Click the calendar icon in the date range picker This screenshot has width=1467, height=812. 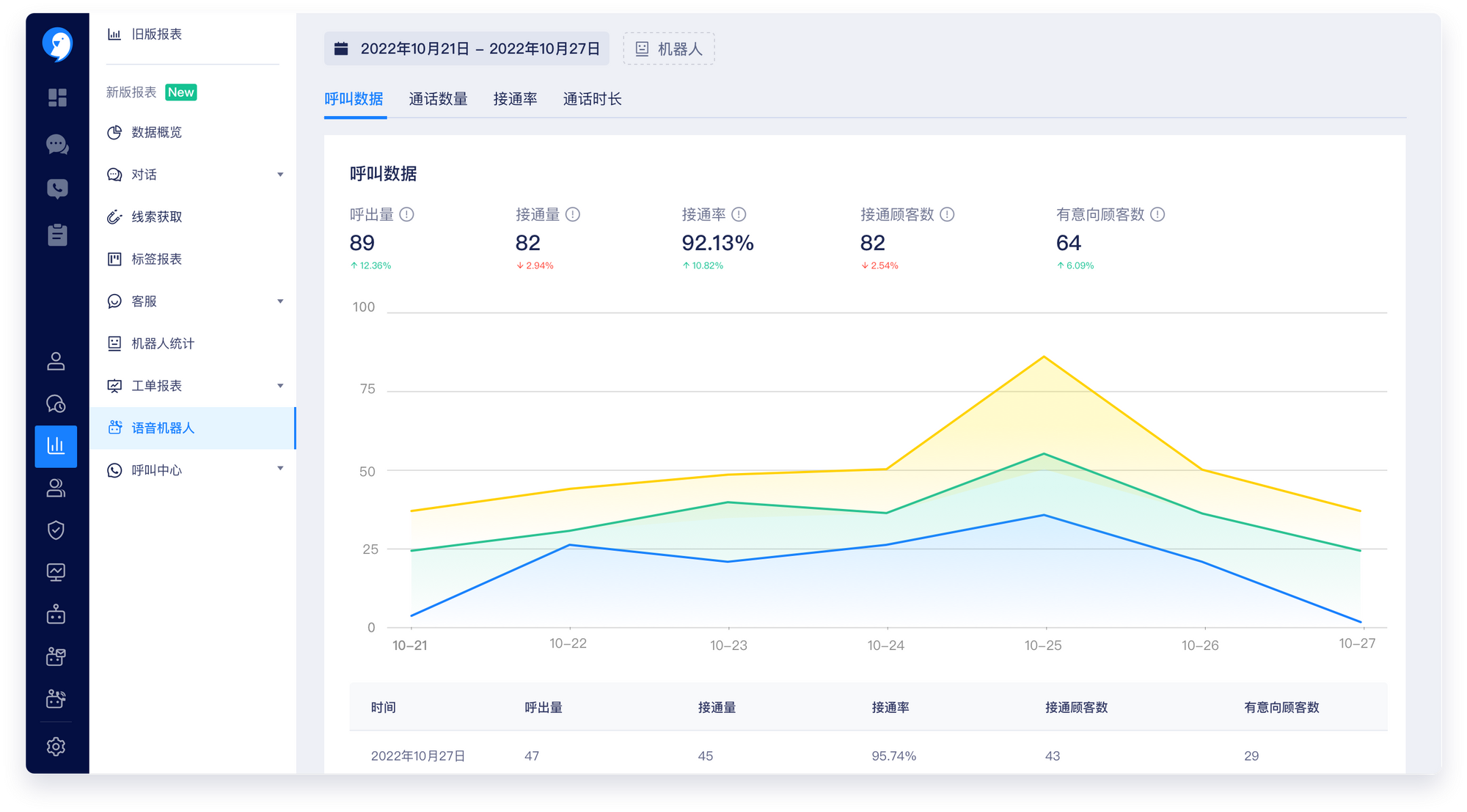point(341,48)
